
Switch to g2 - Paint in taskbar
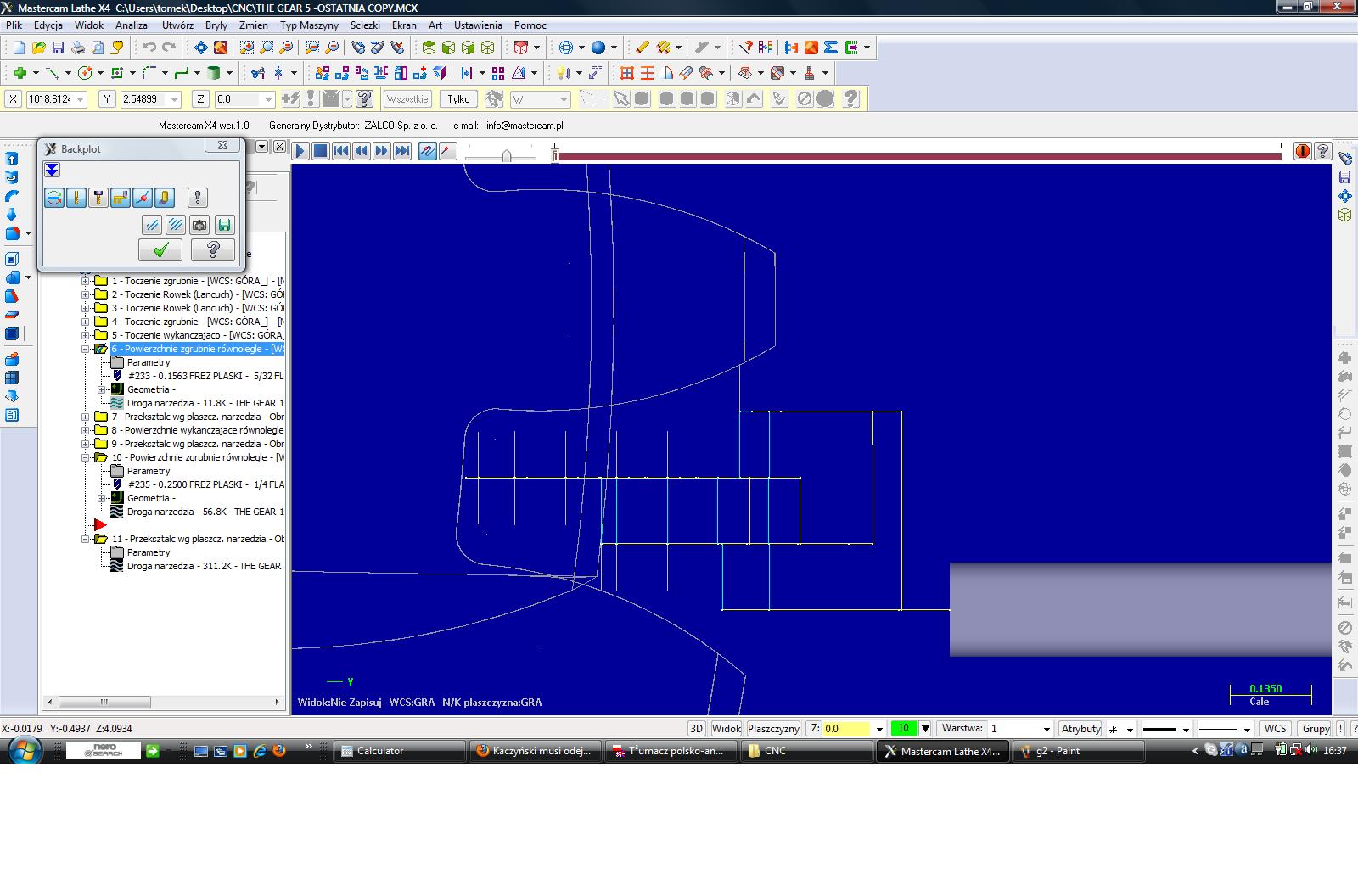click(1078, 751)
